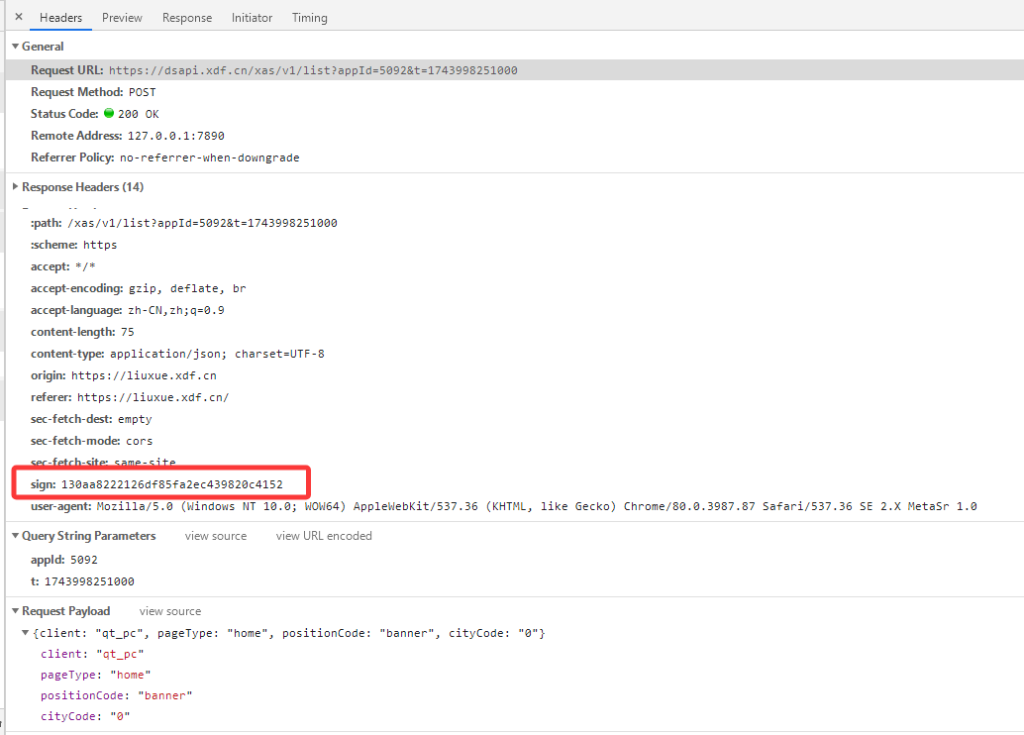Expand the Response Headers (14) section

tap(15, 187)
